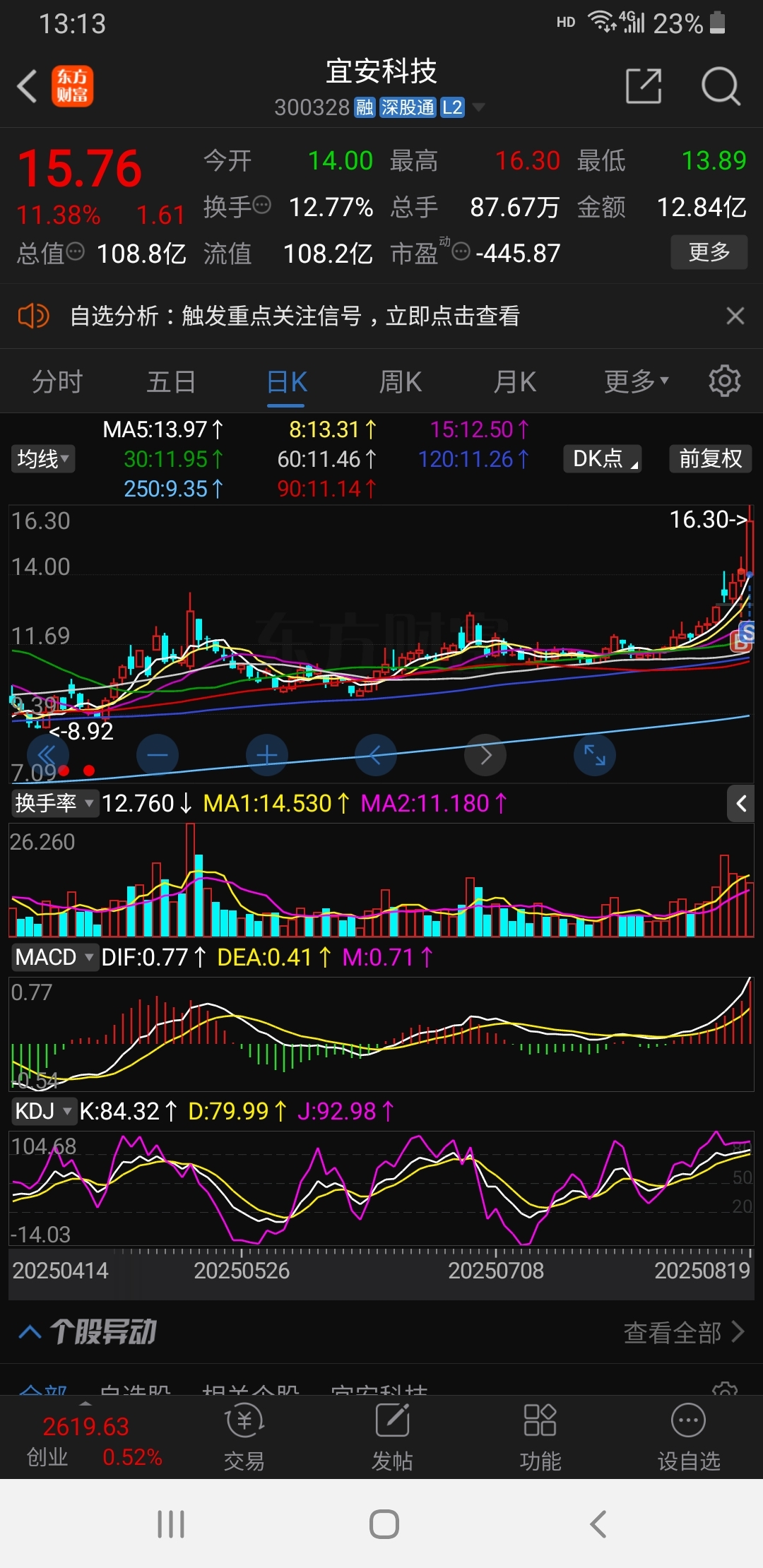Switch to the 五日 tab
The width and height of the screenshot is (763, 1568).
click(172, 382)
